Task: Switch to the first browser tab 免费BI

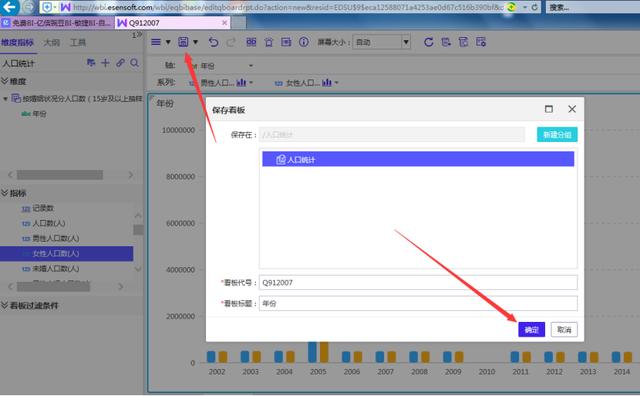Action: click(x=57, y=23)
